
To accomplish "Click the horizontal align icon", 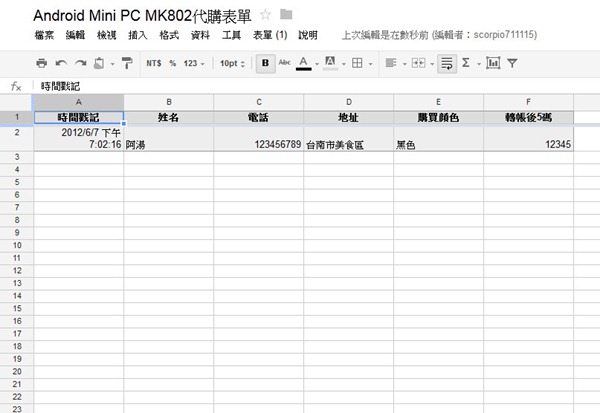I will 391,63.
